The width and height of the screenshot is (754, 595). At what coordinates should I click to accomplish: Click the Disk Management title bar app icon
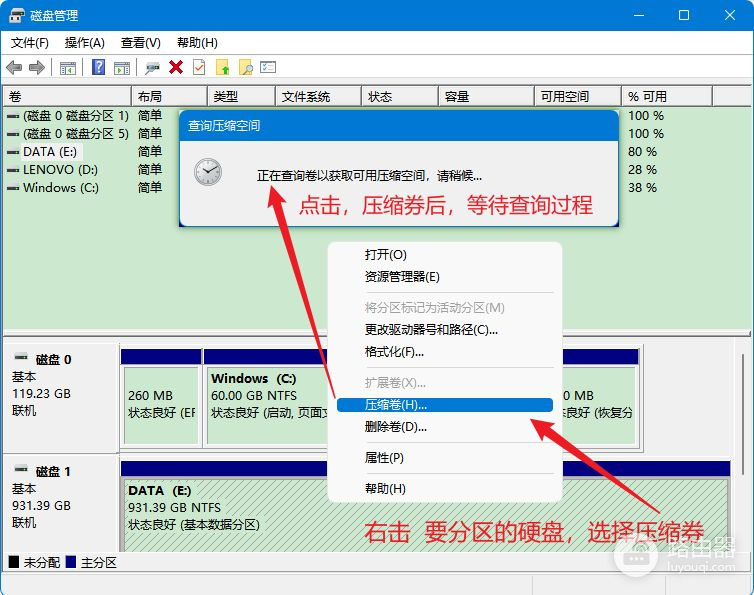point(16,15)
